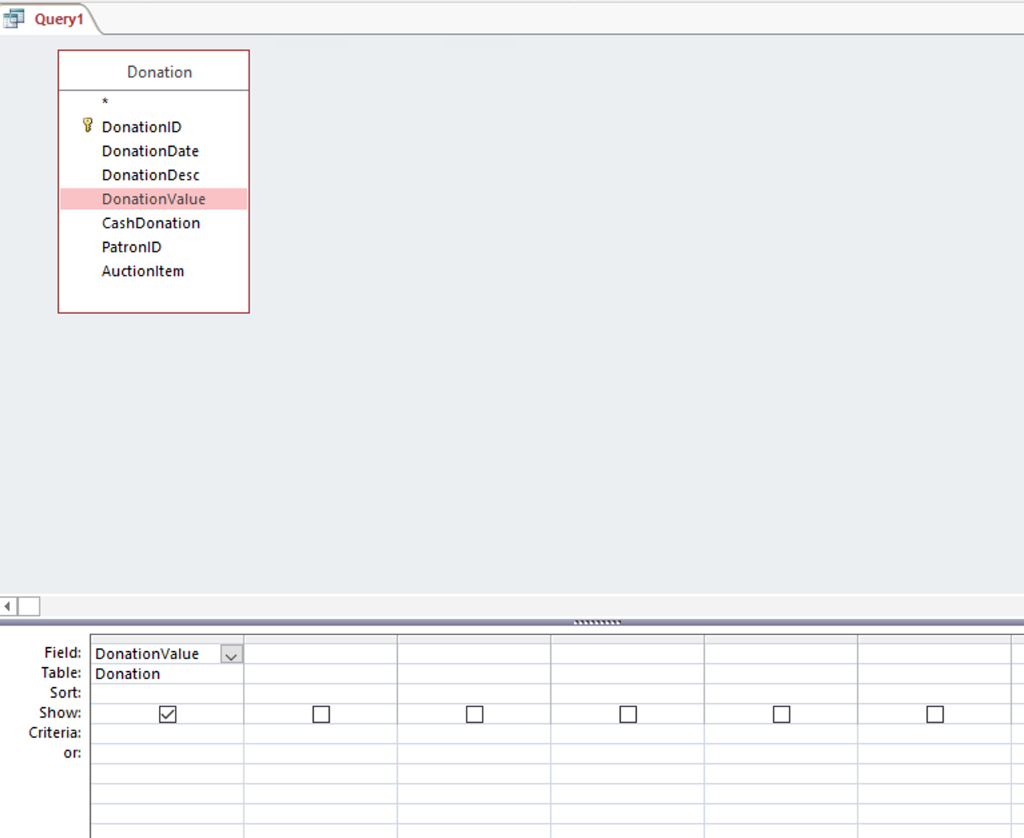Click the Criteria cell in second grid column
The width and height of the screenshot is (1024, 838).
coord(321,733)
